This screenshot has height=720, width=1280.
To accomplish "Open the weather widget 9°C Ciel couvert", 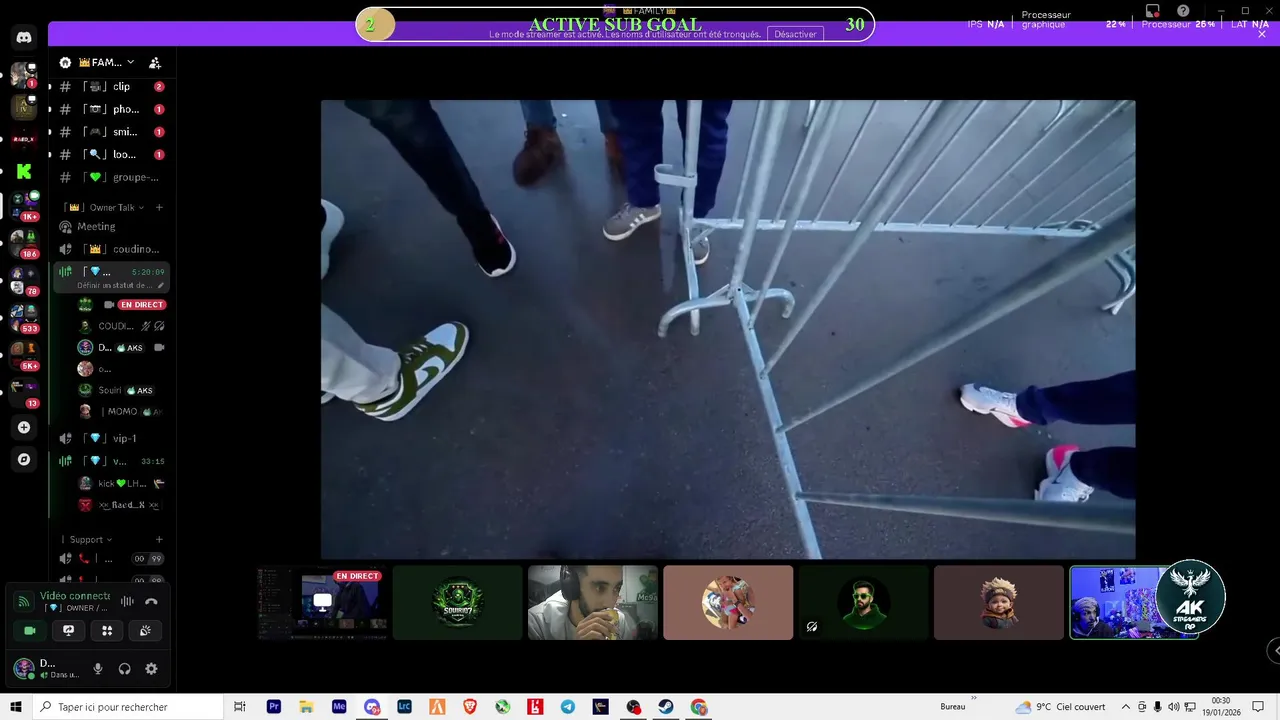I will (x=1062, y=707).
